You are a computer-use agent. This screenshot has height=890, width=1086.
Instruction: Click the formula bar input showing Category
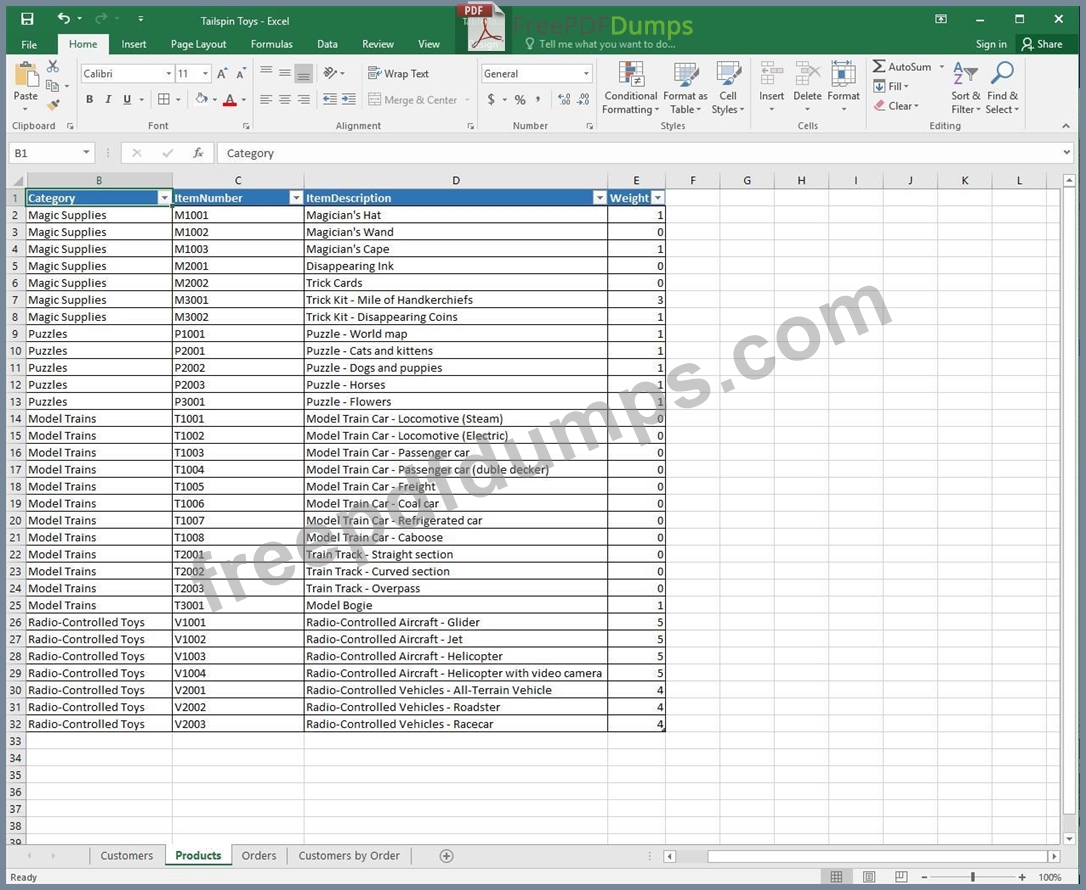643,153
